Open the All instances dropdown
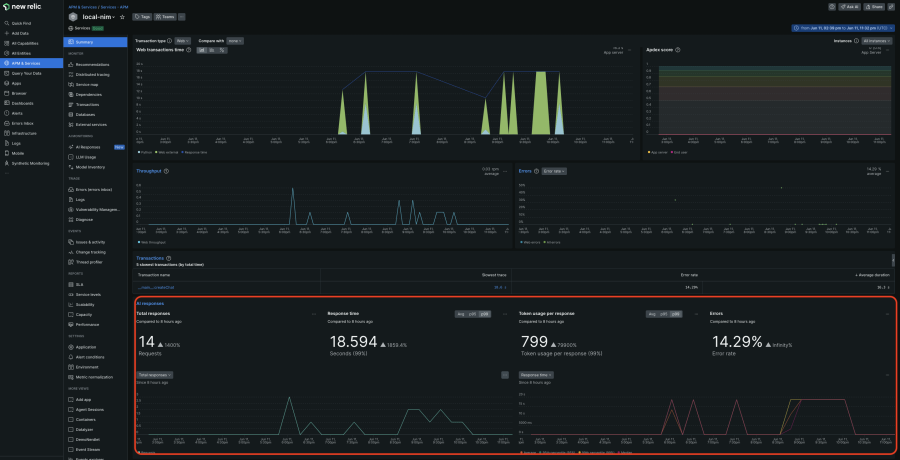The width and height of the screenshot is (900, 460). point(874,41)
